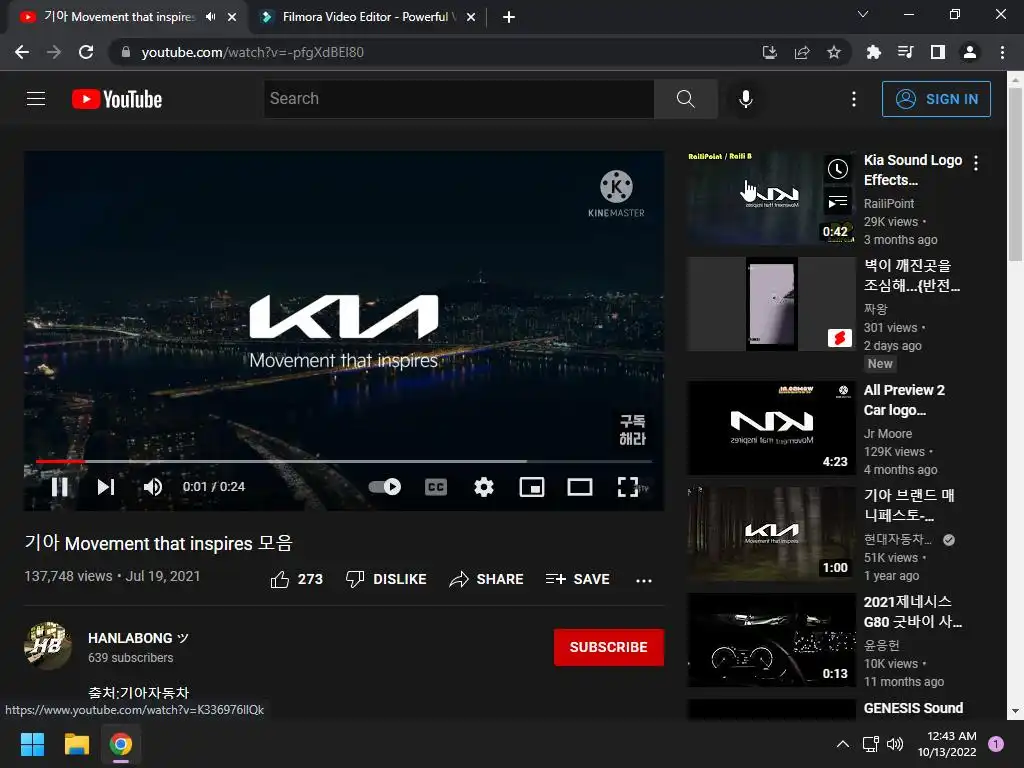Open options menu for Kia Sound Logo Effects
This screenshot has height=768, width=1024.
[976, 163]
